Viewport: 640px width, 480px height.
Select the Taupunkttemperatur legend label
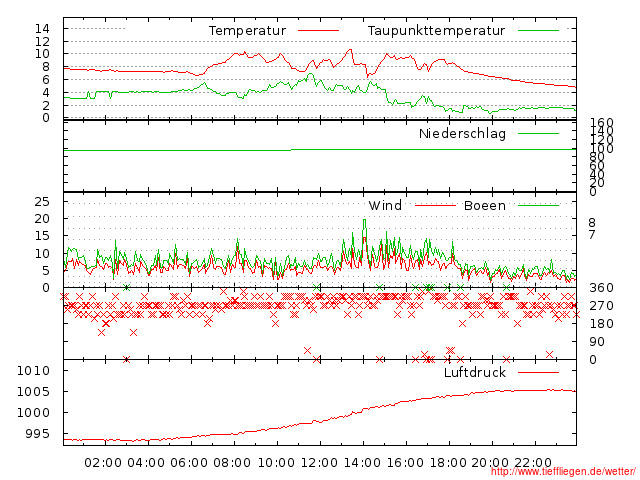click(x=436, y=31)
